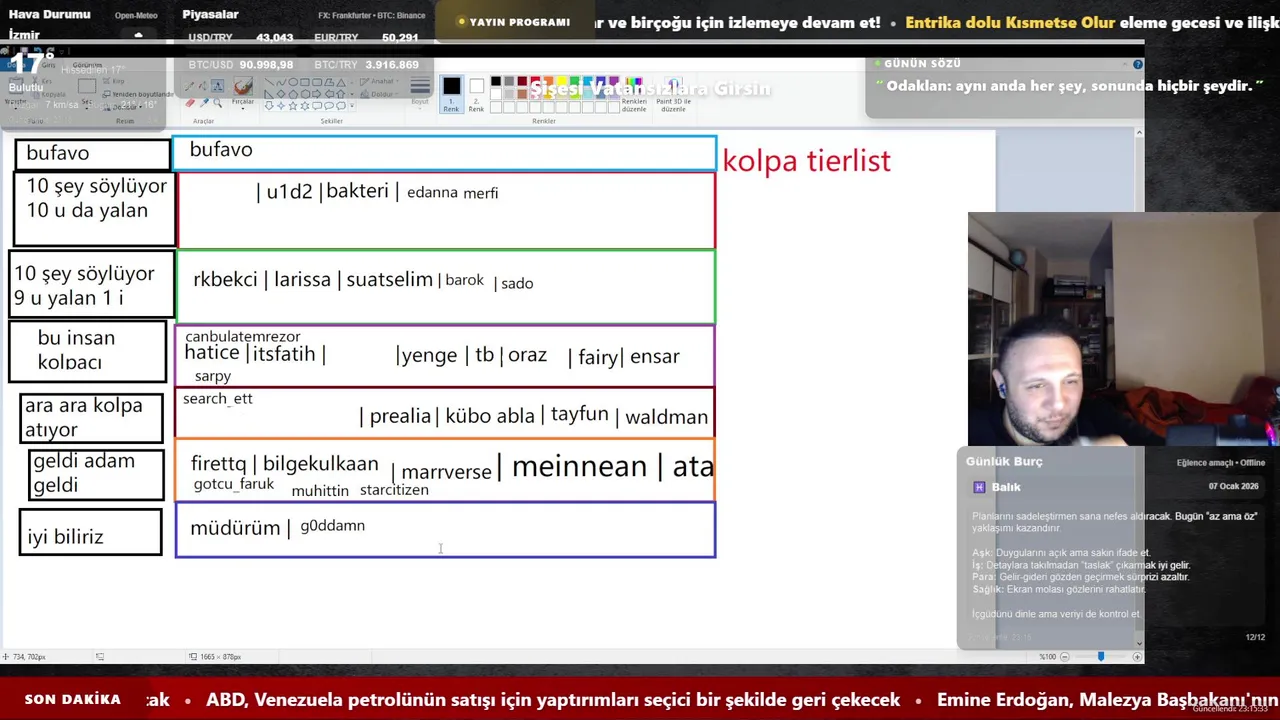The image size is (1280, 720).
Task: Select the Text tool (A icon)
Action: click(x=217, y=86)
